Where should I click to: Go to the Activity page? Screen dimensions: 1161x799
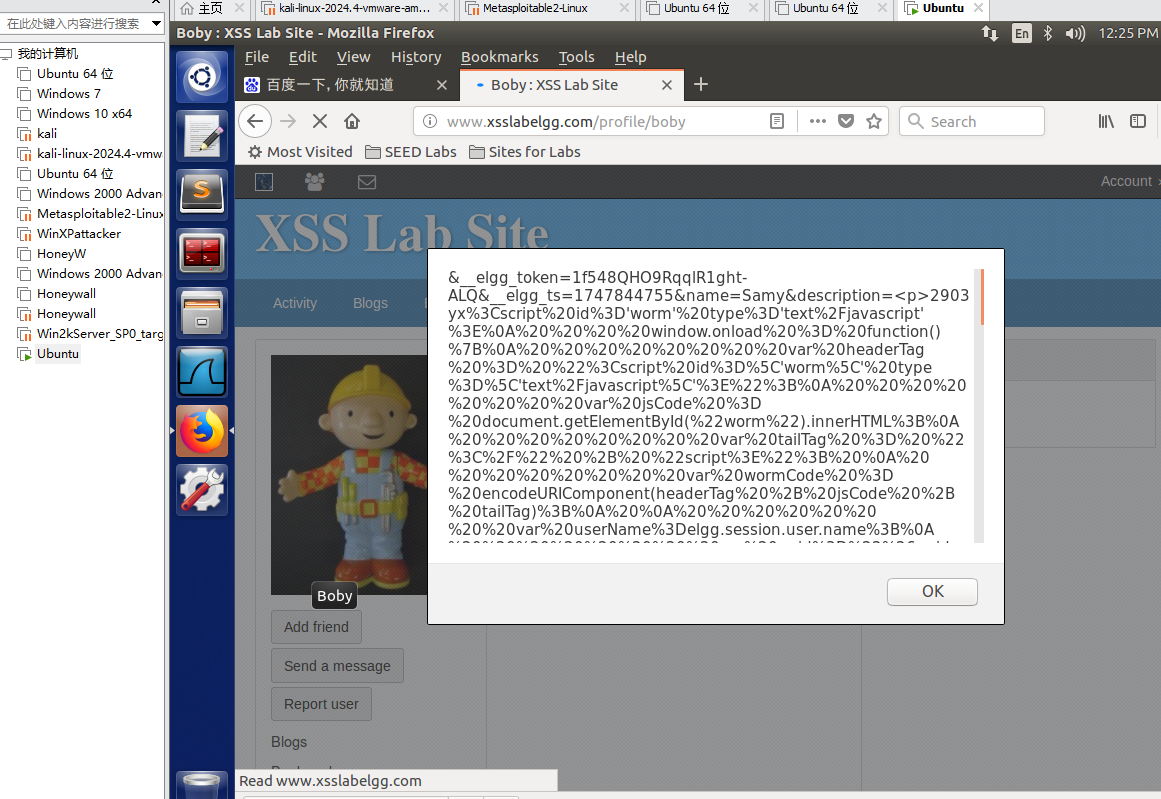tap(295, 303)
